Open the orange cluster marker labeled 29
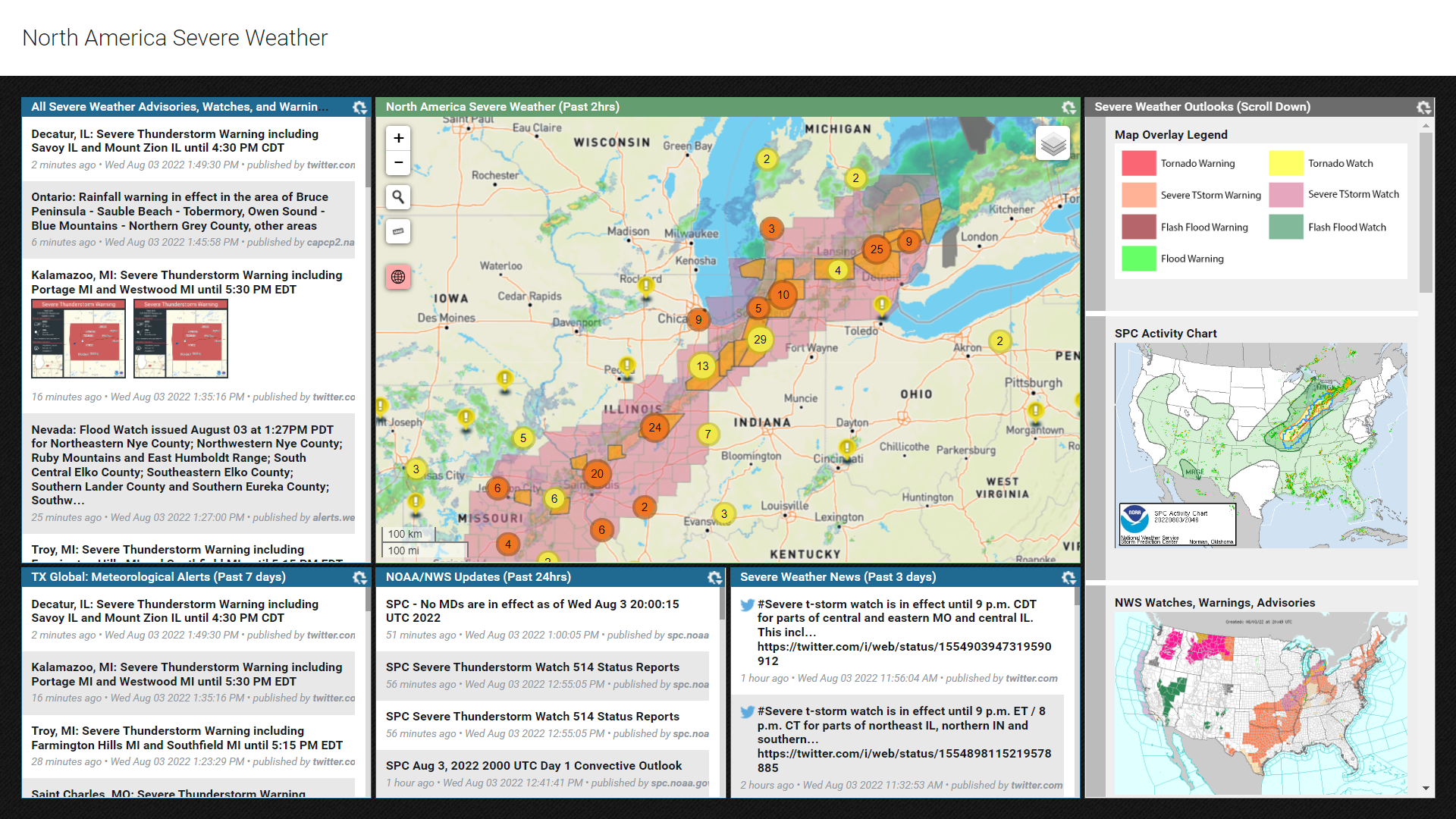The width and height of the screenshot is (1456, 819). [x=760, y=340]
